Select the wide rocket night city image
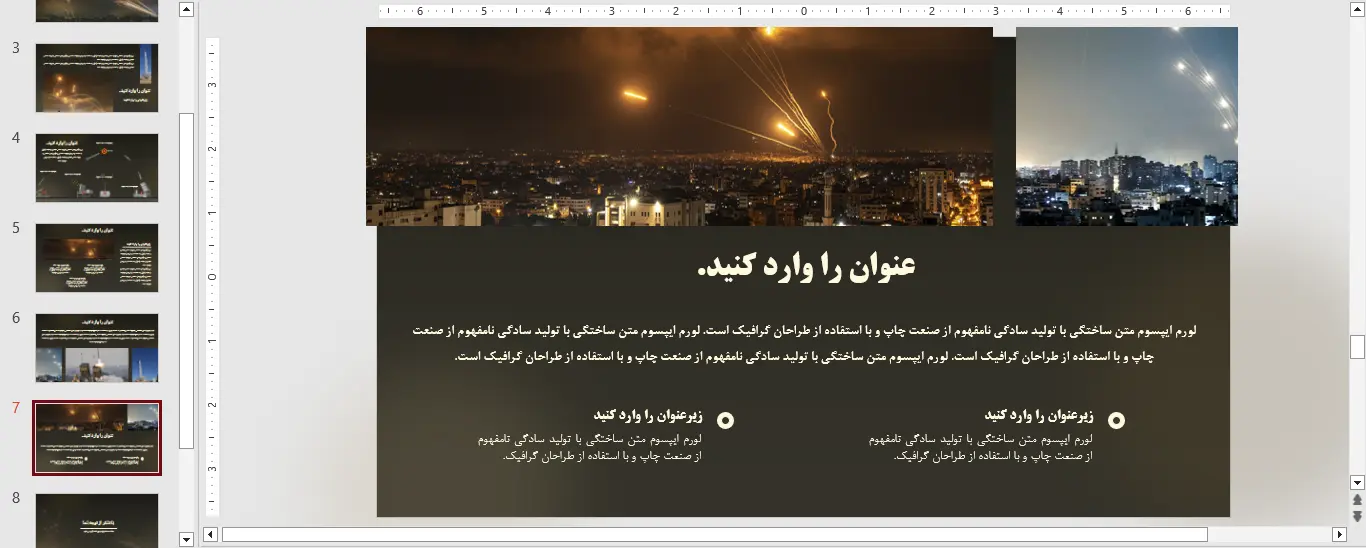The width and height of the screenshot is (1366, 548). (680, 126)
